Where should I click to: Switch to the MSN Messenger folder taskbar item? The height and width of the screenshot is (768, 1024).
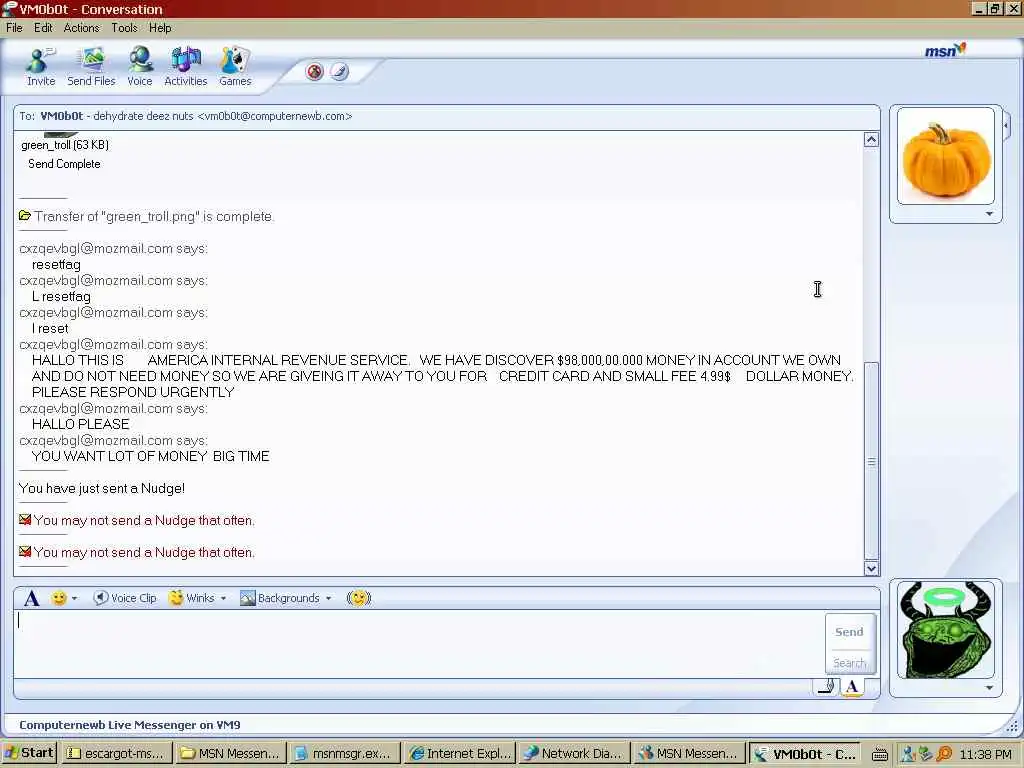tap(231, 754)
